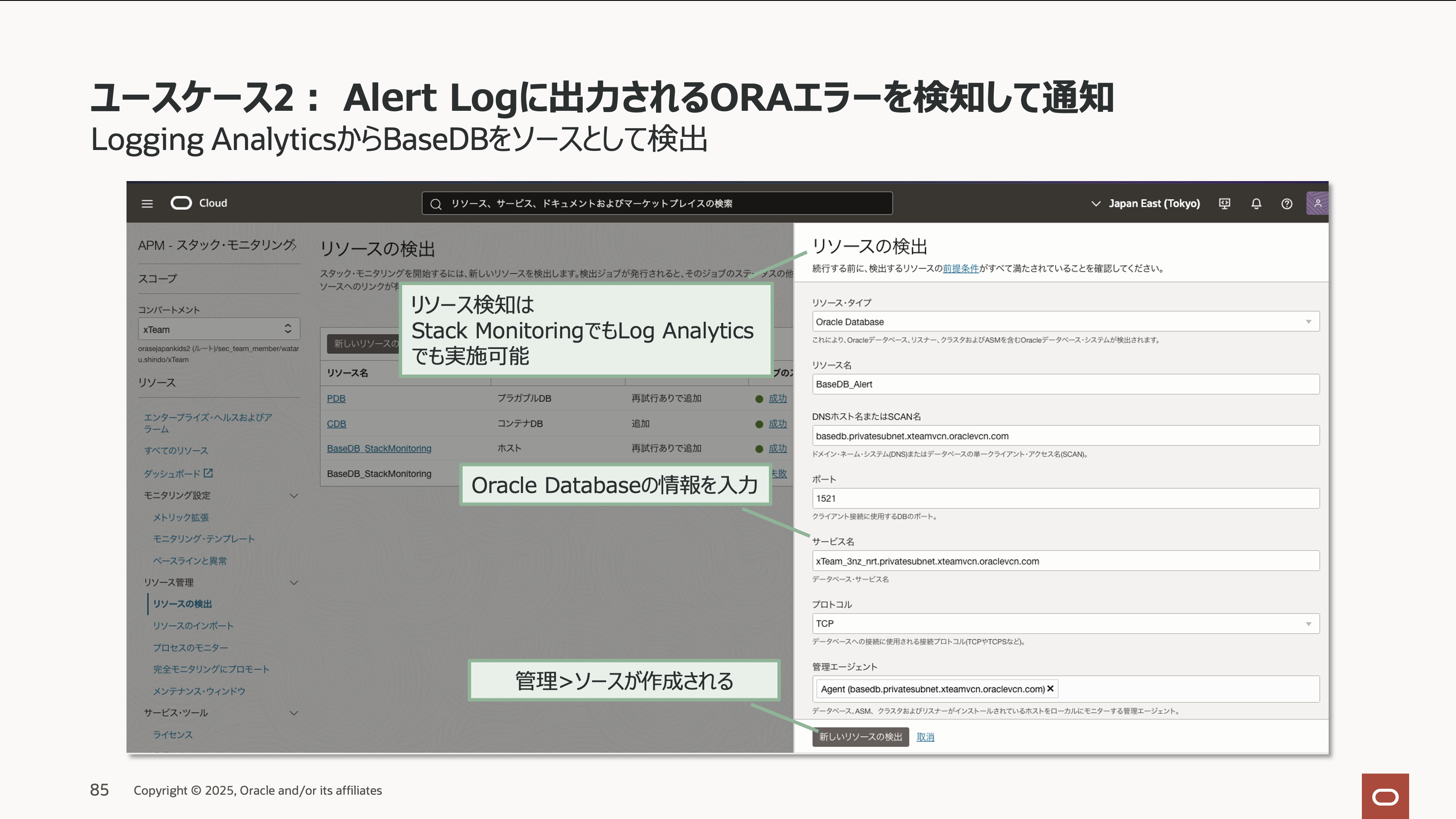Open the Resource Type Oracle Database dropdown
This screenshot has height=819, width=1456.
pos(1065,322)
